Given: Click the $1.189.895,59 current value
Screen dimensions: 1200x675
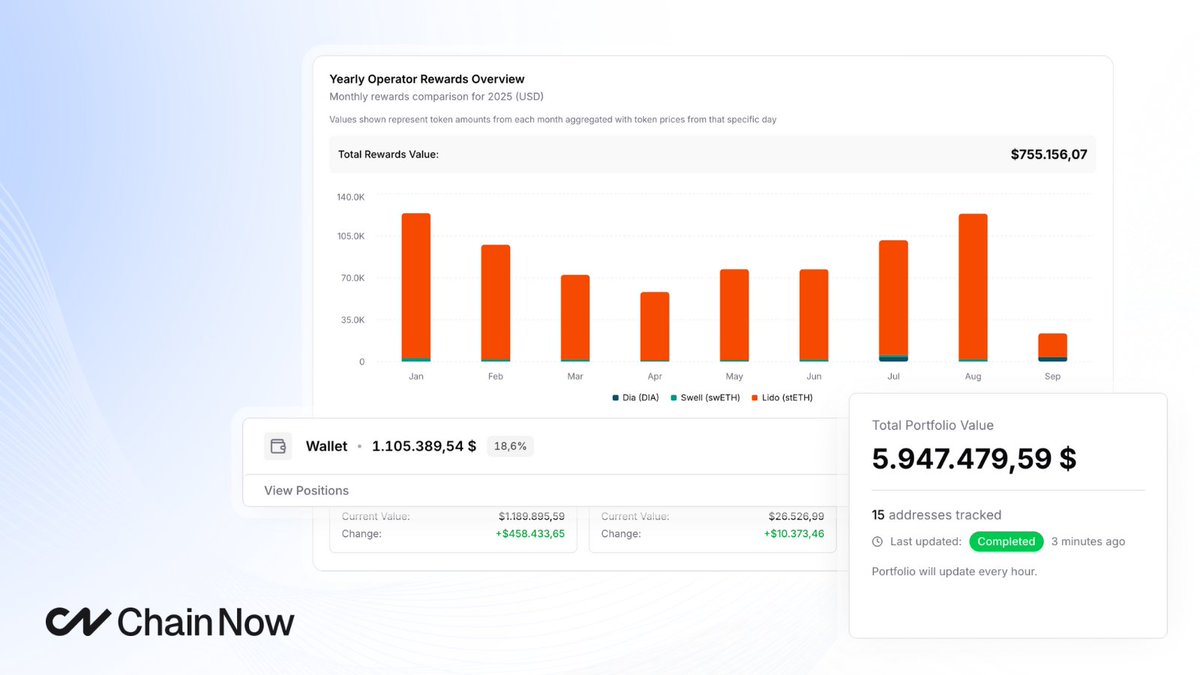Looking at the screenshot, I should pos(531,517).
